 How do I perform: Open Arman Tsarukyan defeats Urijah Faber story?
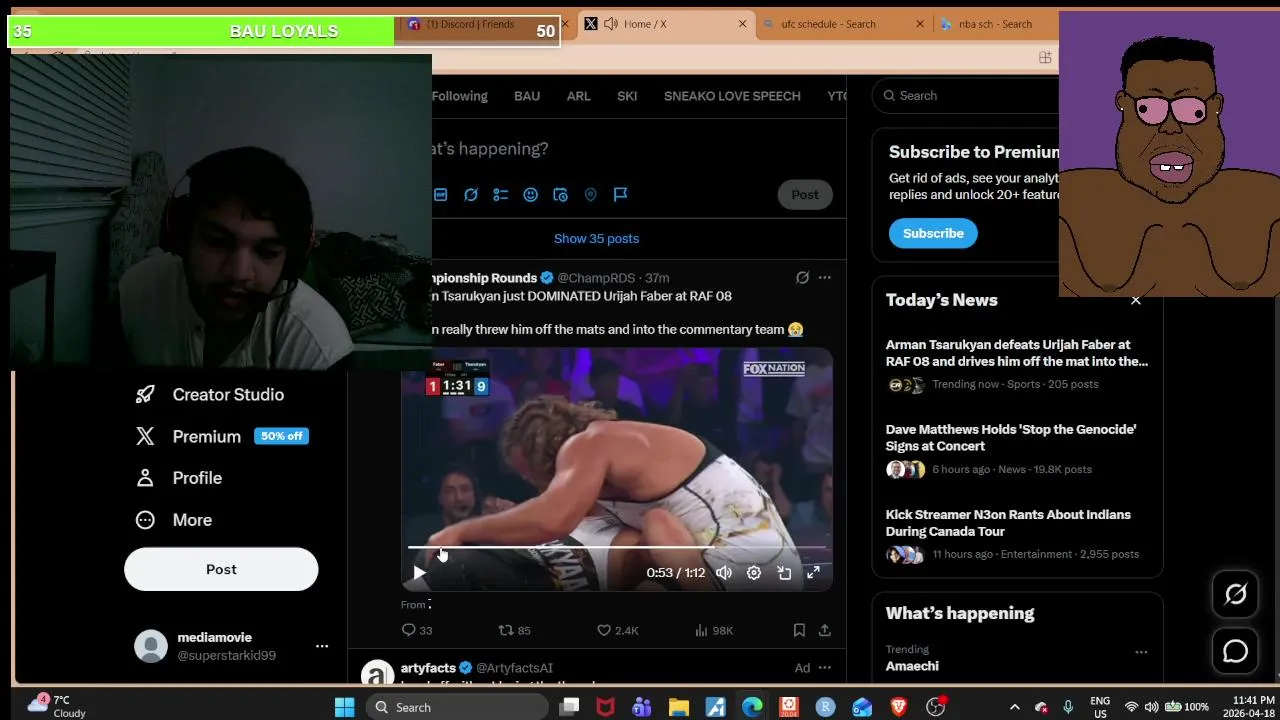click(x=1017, y=364)
